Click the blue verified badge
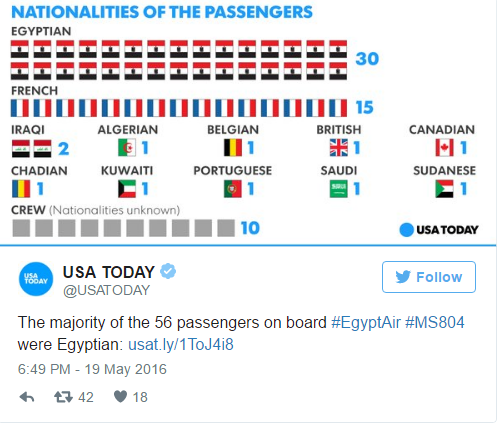This screenshot has width=498, height=423. click(x=168, y=271)
